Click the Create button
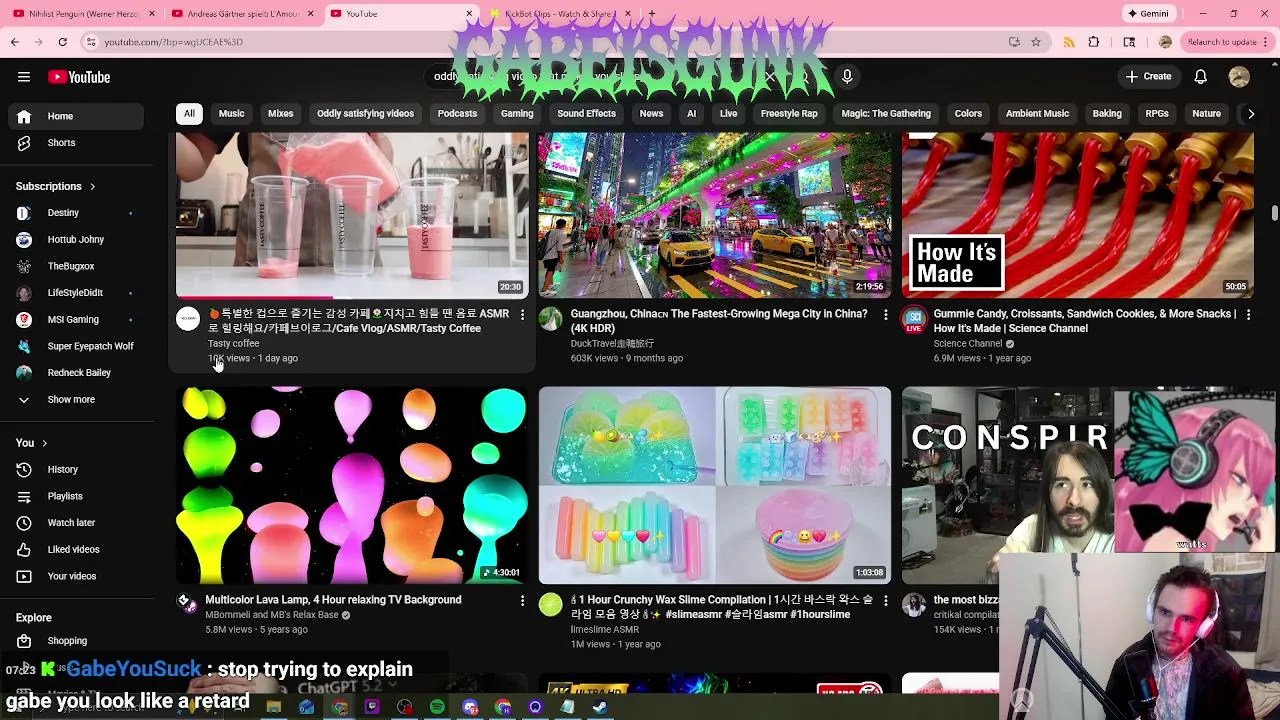 (x=1148, y=77)
